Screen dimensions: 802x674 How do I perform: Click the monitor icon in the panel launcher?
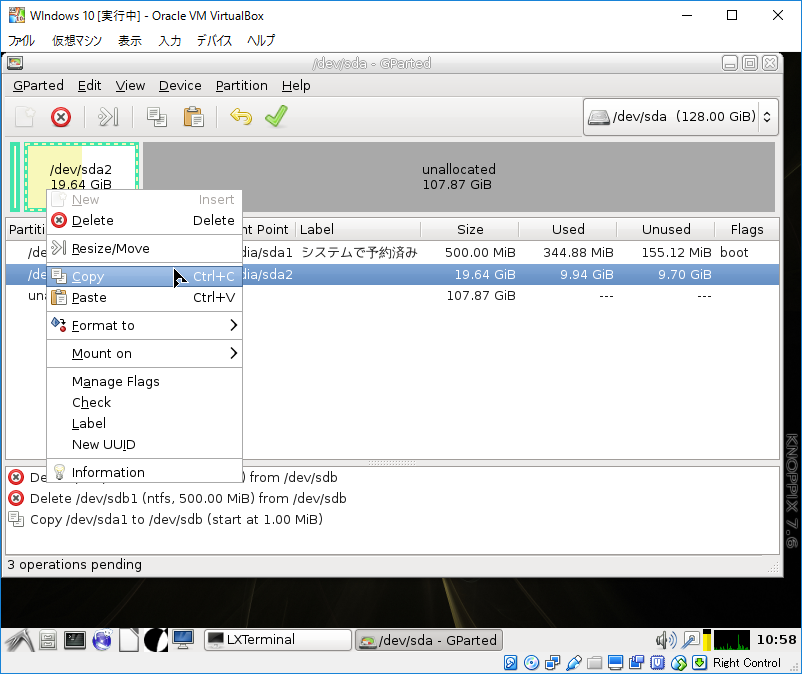(183, 640)
